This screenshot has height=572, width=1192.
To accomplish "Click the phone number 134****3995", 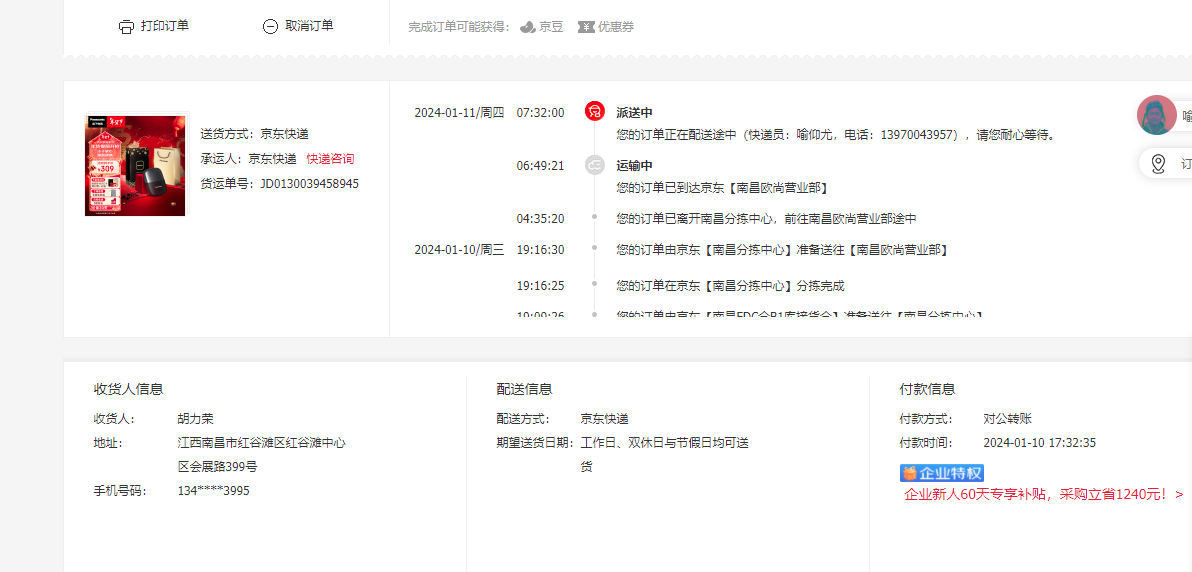I will click(214, 491).
